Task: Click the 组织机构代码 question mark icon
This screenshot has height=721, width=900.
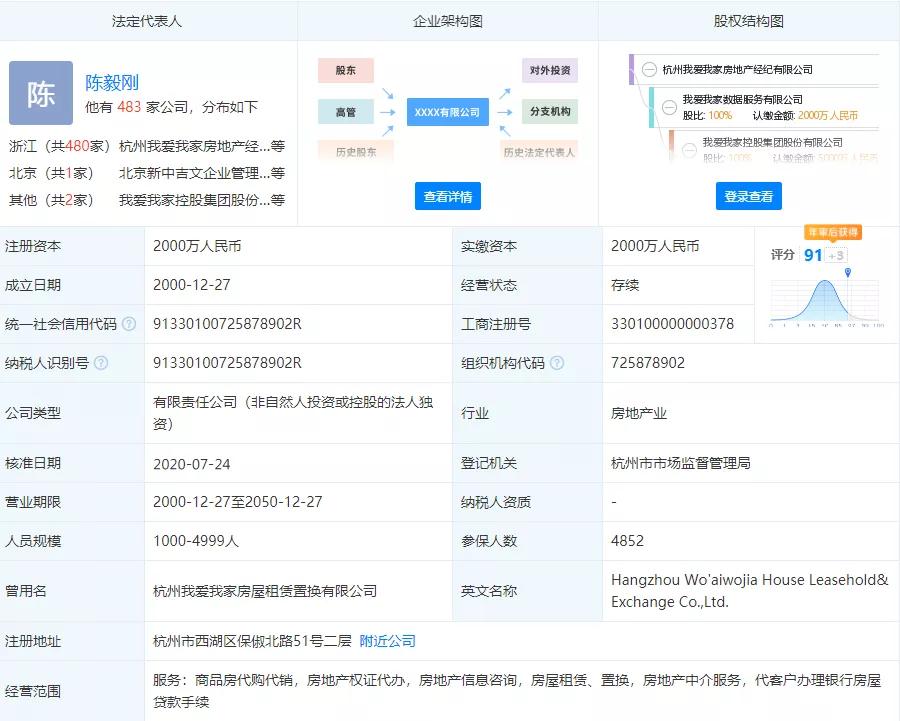Action: click(x=557, y=362)
